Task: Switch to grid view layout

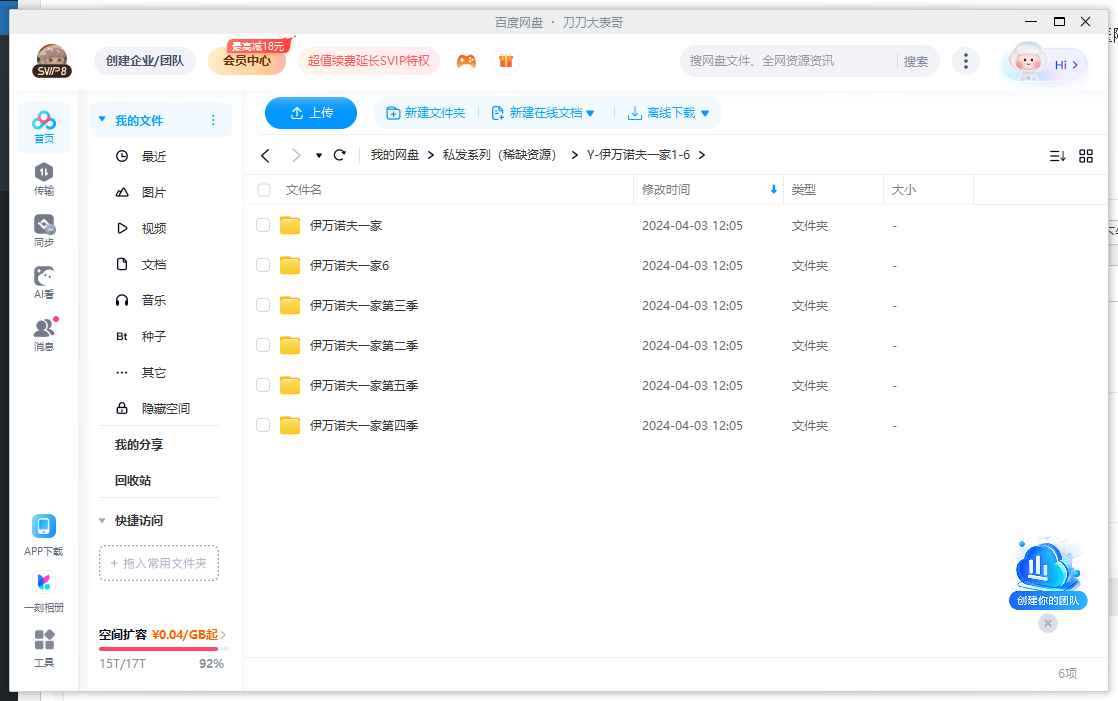Action: pos(1086,155)
